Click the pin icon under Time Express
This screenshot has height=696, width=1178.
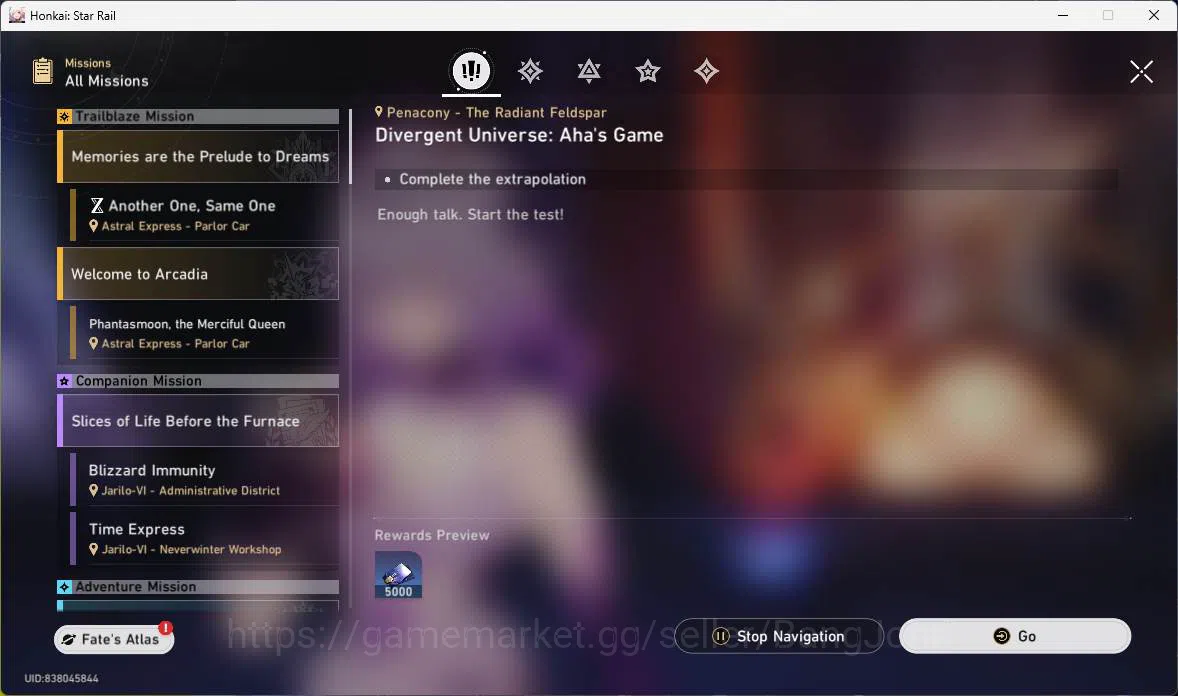click(94, 549)
